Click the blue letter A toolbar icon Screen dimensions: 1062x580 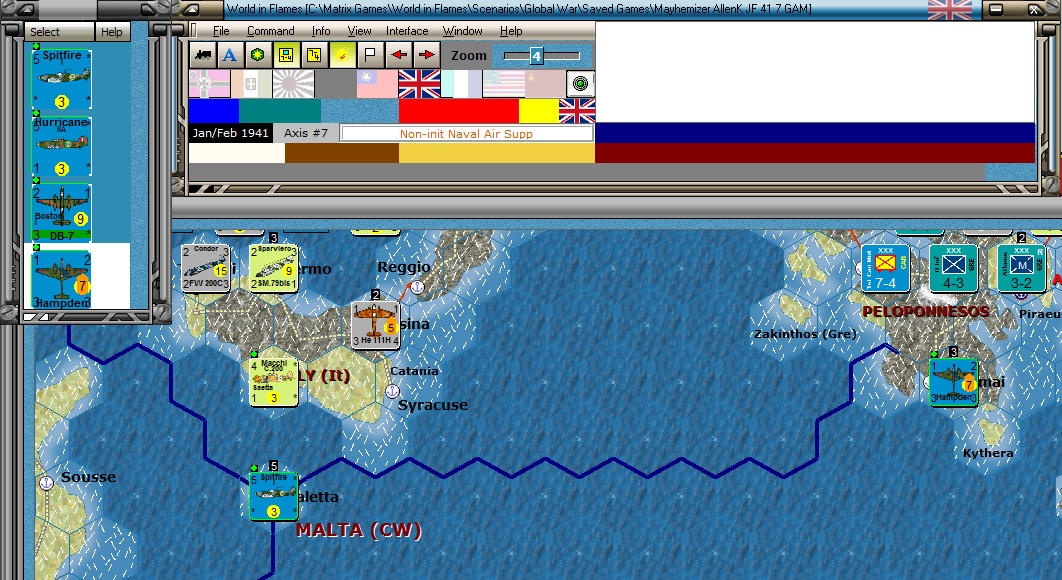click(230, 56)
